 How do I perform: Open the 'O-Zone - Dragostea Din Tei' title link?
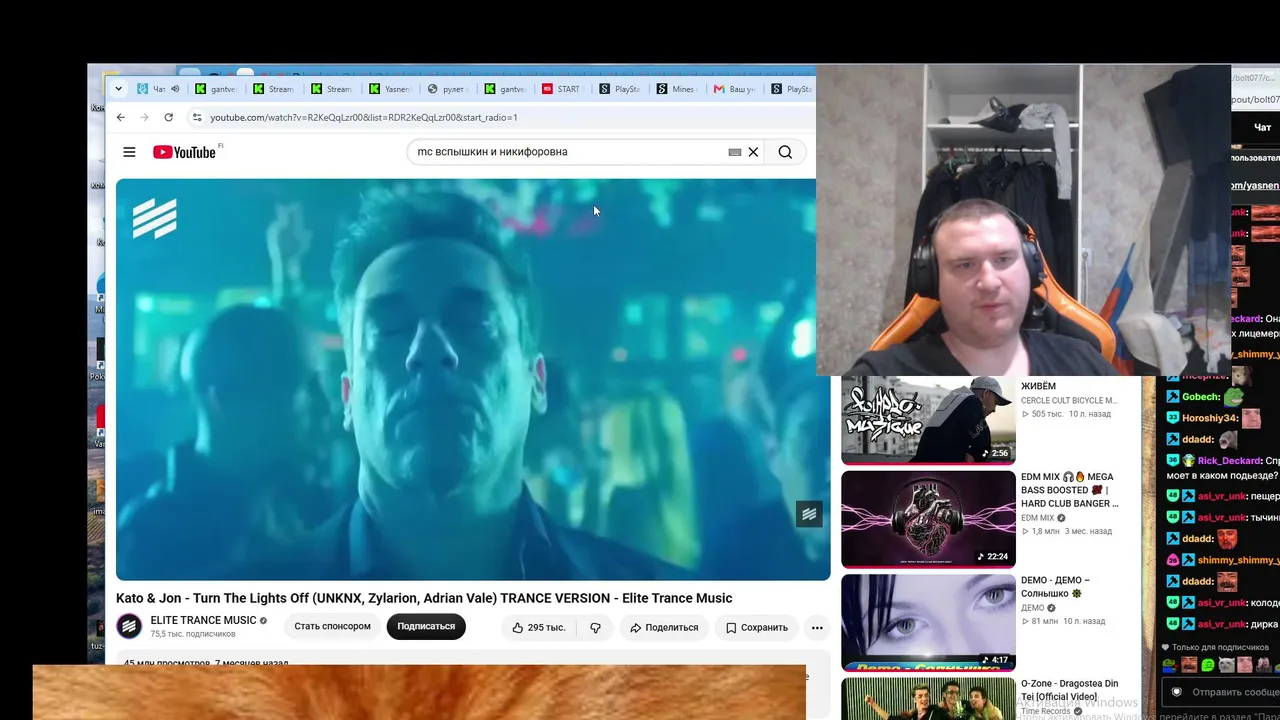[1069, 690]
